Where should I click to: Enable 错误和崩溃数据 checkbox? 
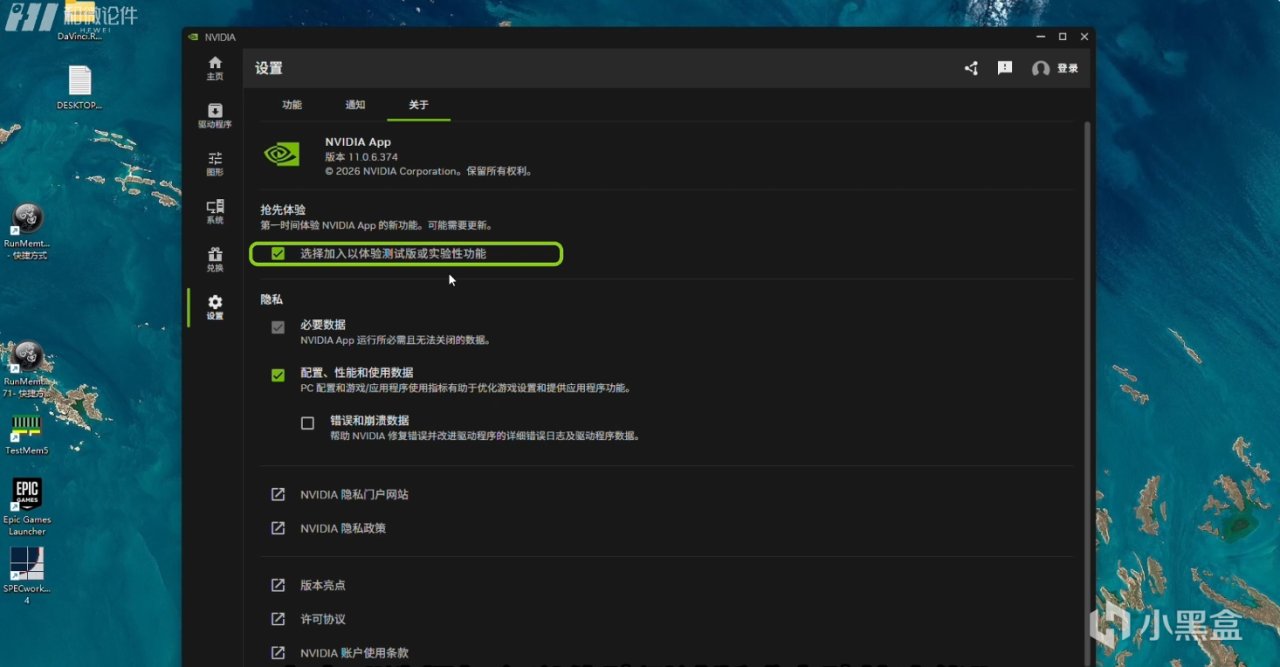point(308,423)
